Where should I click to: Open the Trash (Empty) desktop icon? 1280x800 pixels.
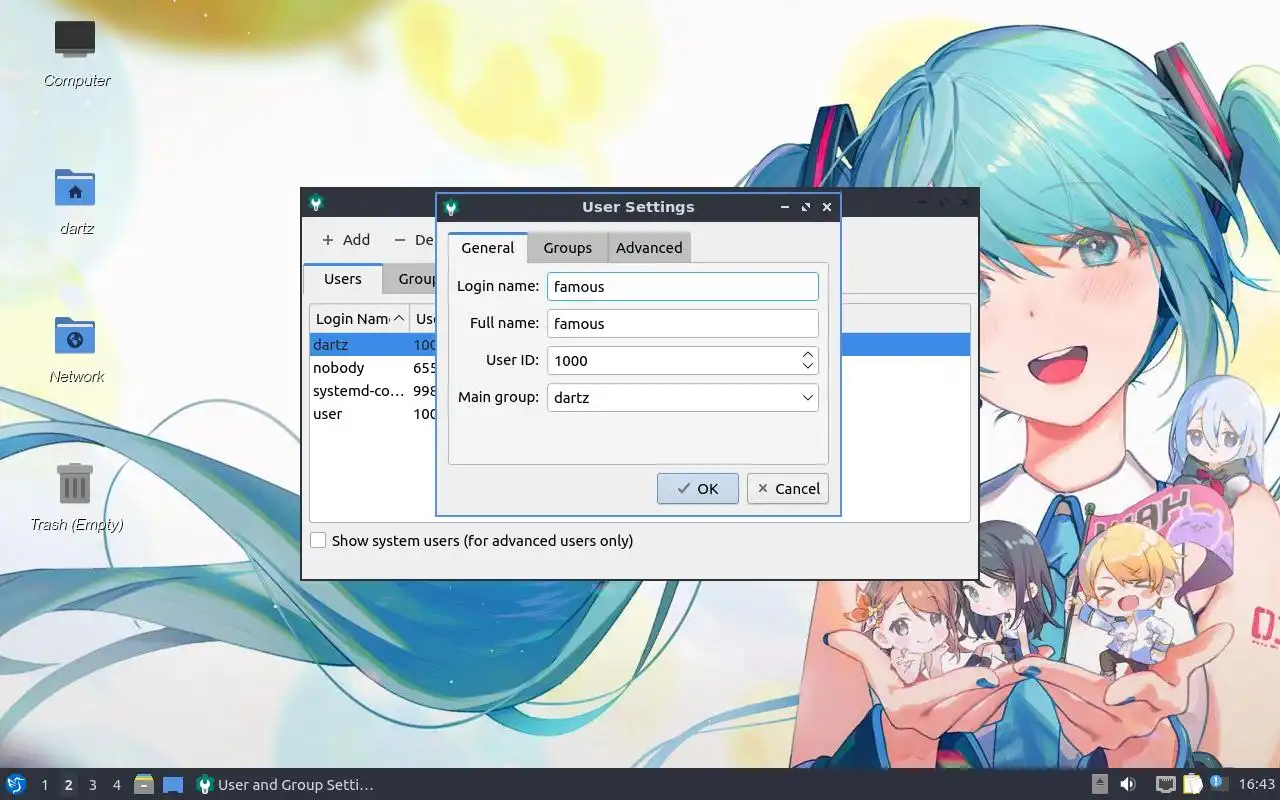click(76, 497)
